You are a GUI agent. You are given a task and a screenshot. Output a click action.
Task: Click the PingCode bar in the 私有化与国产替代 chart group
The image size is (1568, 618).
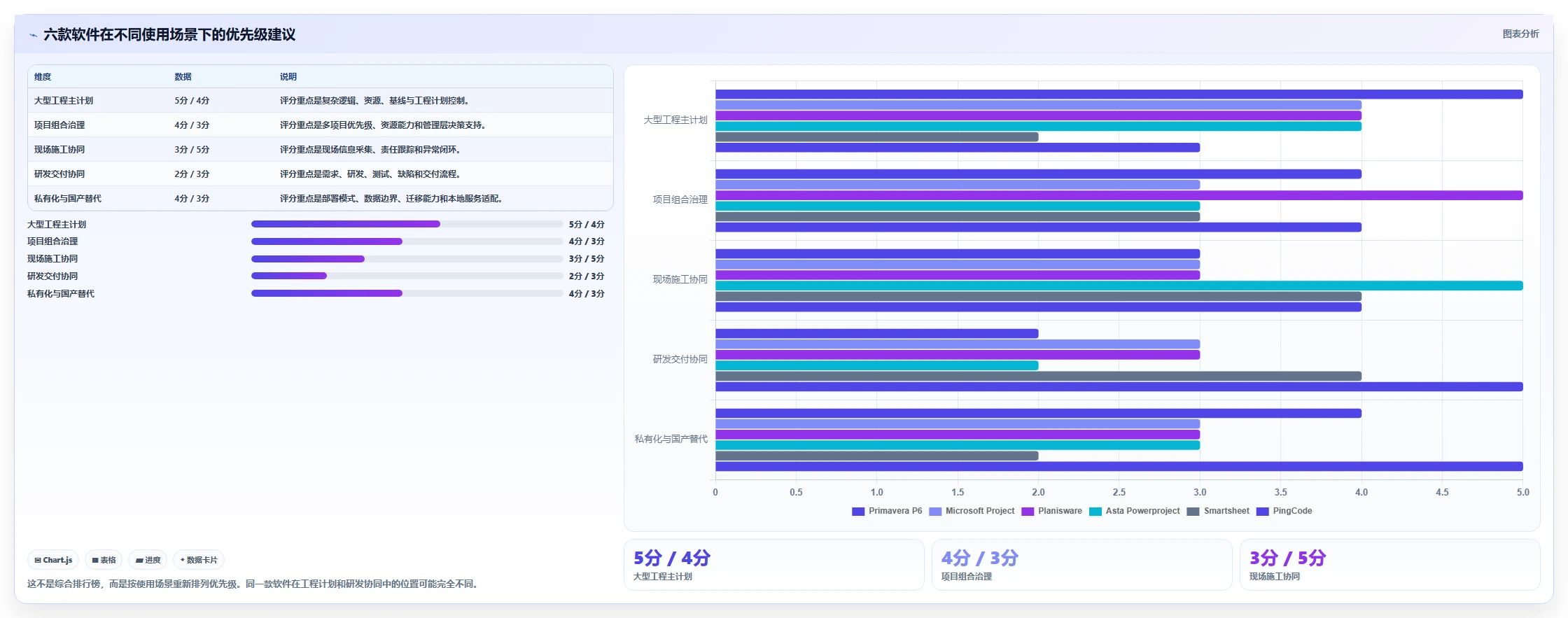(1119, 467)
